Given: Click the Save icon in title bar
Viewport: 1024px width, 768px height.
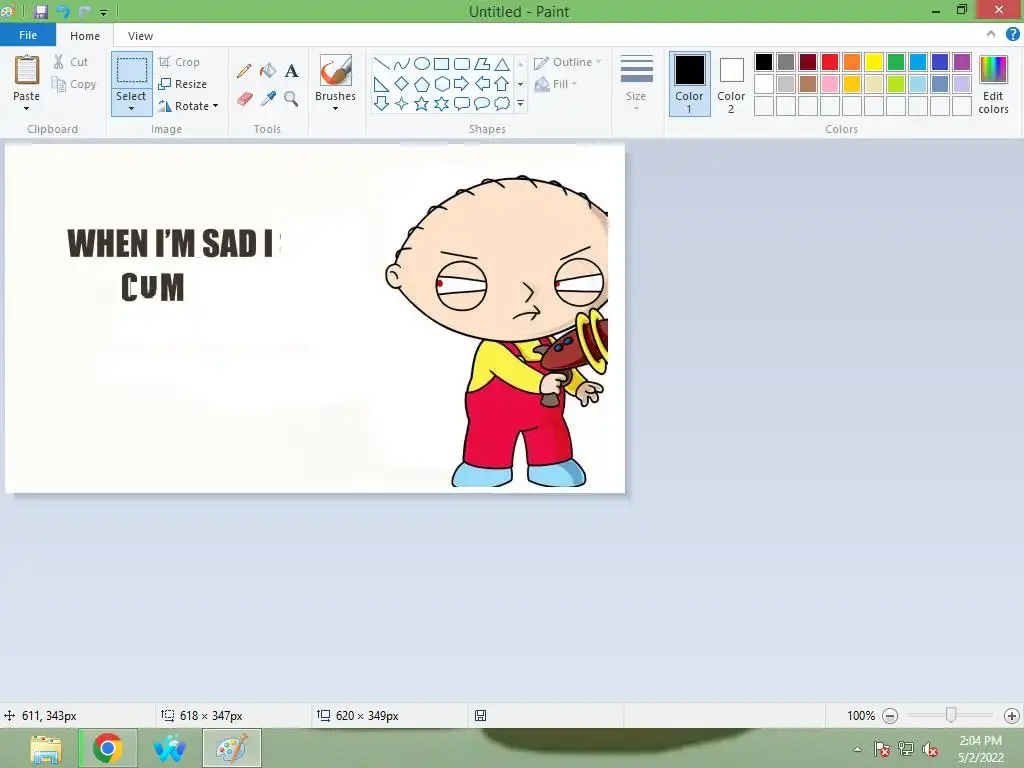Looking at the screenshot, I should tap(40, 11).
